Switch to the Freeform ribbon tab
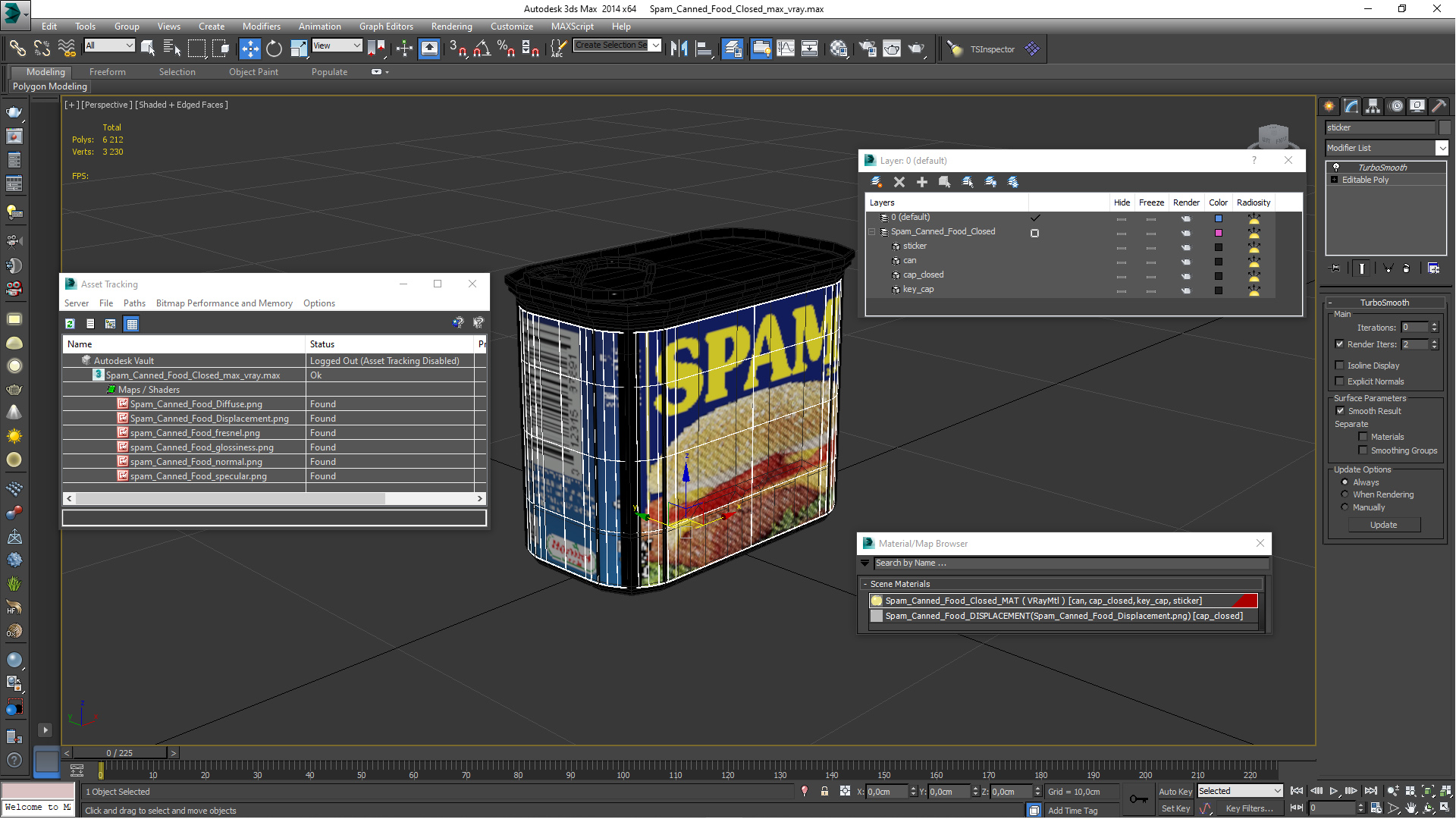This screenshot has height=819, width=1456. click(107, 72)
